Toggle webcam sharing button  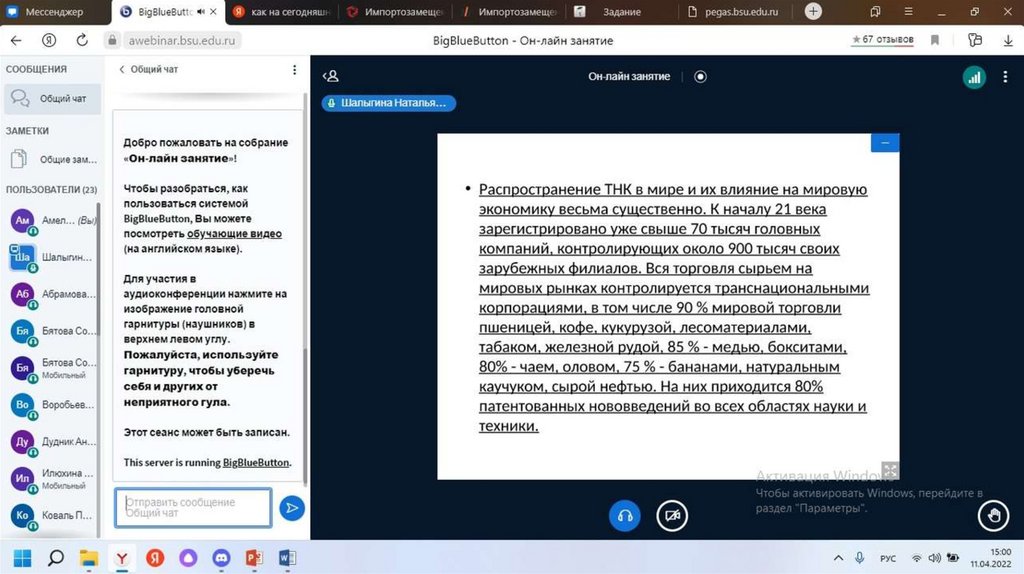tap(671, 515)
